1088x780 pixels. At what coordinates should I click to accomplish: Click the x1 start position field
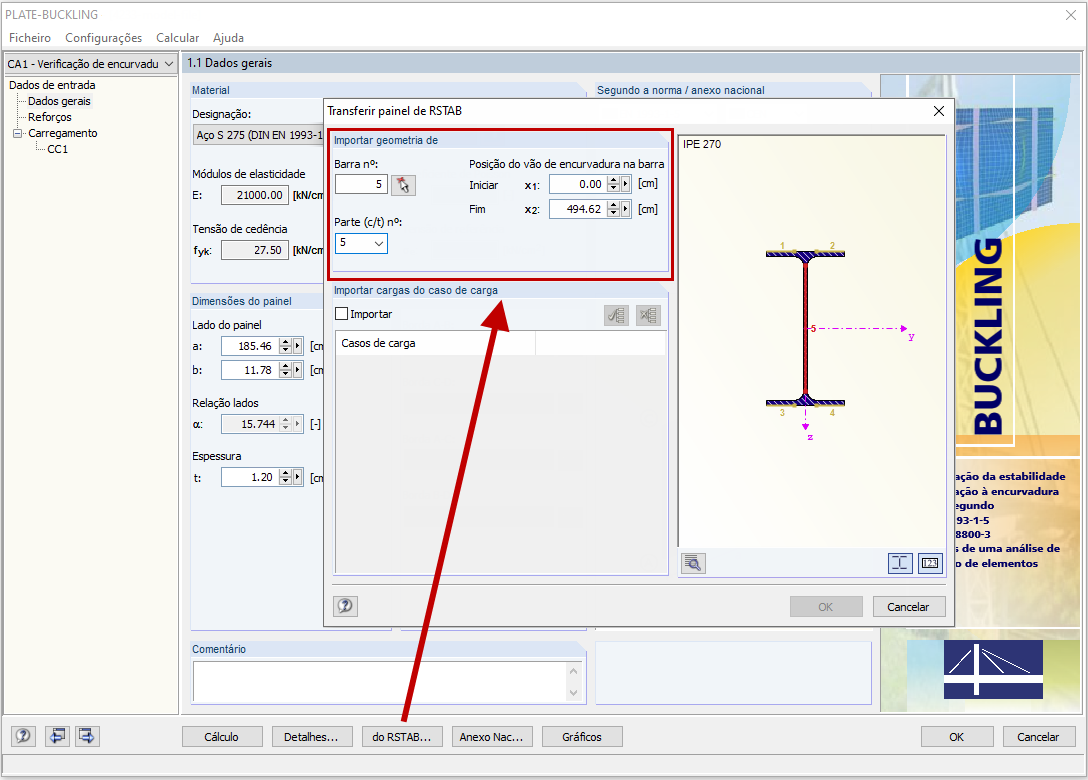[578, 184]
